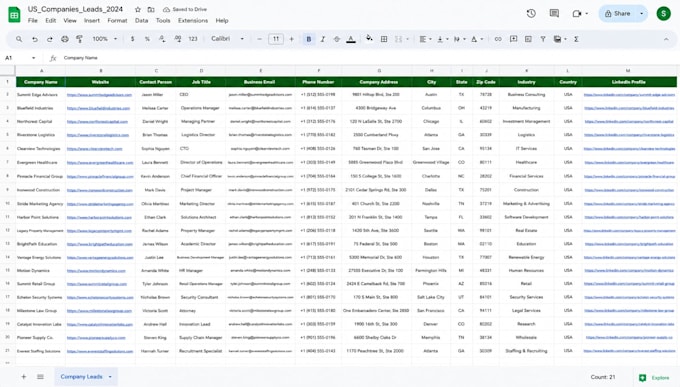Screen dimensions: 680x387
Task: Open the File menu
Action: pyautogui.click(x=33, y=20)
